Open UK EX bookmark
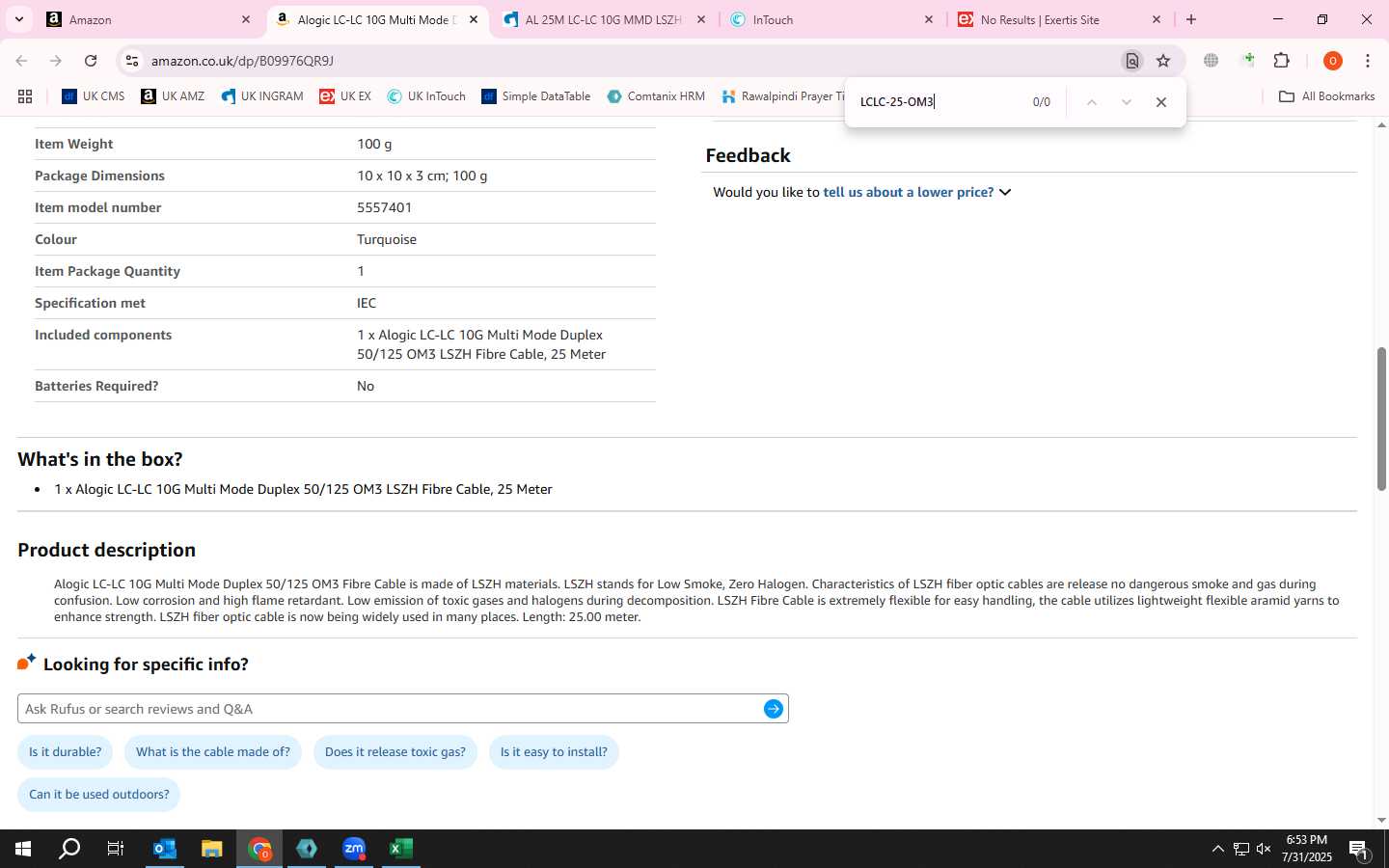 coord(345,96)
